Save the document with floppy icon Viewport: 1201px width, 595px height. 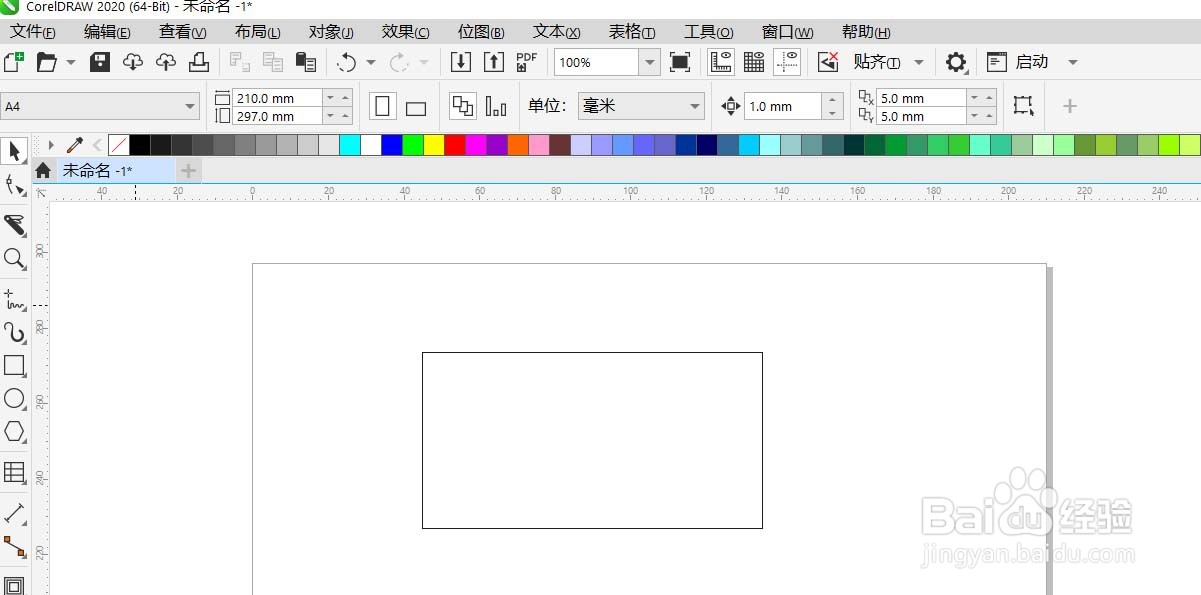pyautogui.click(x=100, y=62)
